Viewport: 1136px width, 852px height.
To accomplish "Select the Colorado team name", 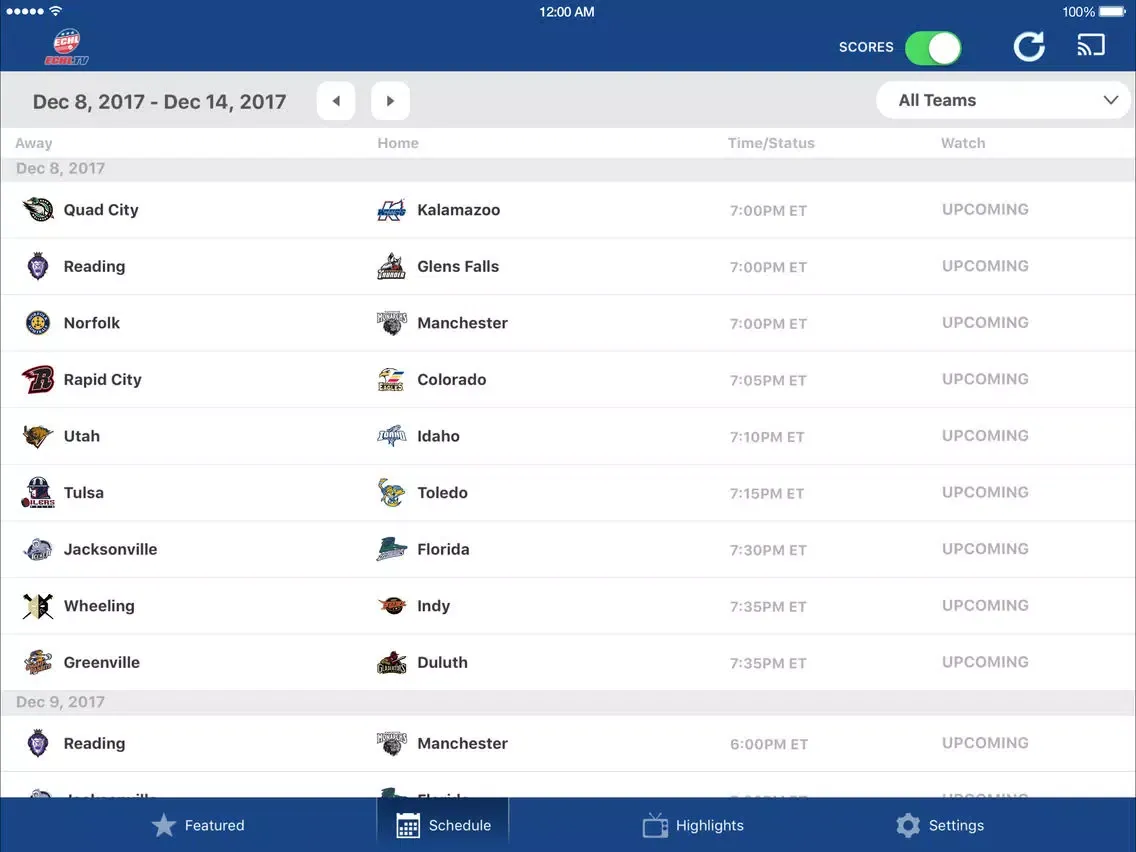I will point(451,380).
